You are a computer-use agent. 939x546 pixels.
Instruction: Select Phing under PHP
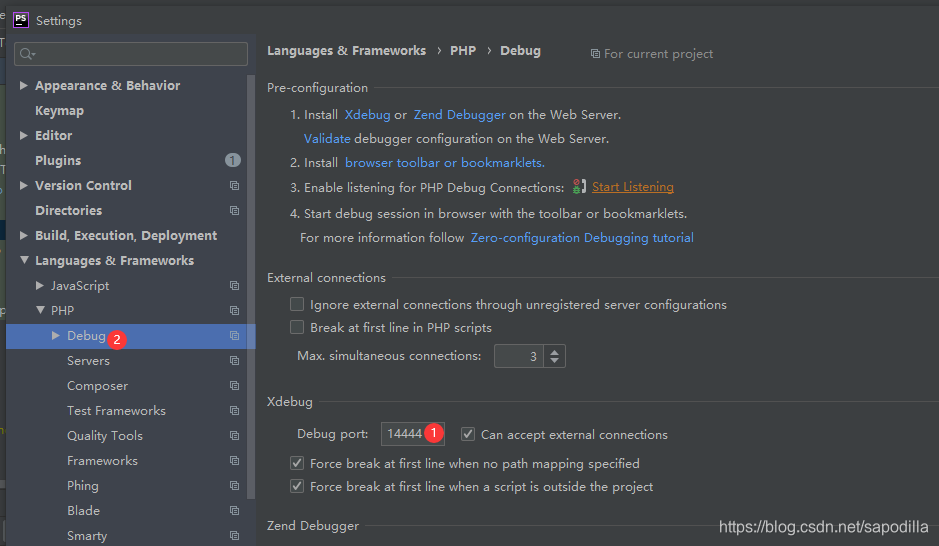(x=83, y=486)
